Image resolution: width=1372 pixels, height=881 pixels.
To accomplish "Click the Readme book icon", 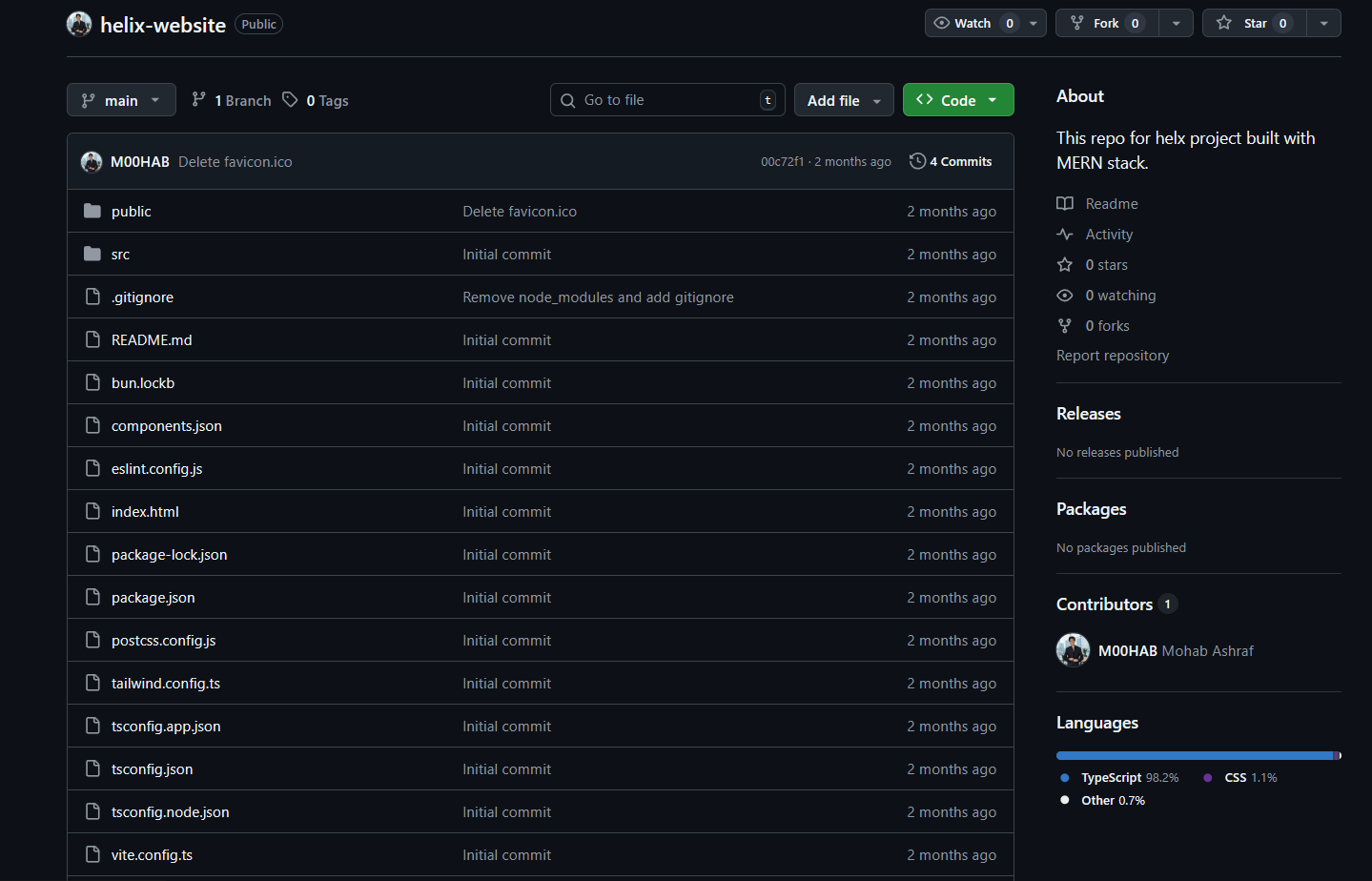I will point(1065,203).
